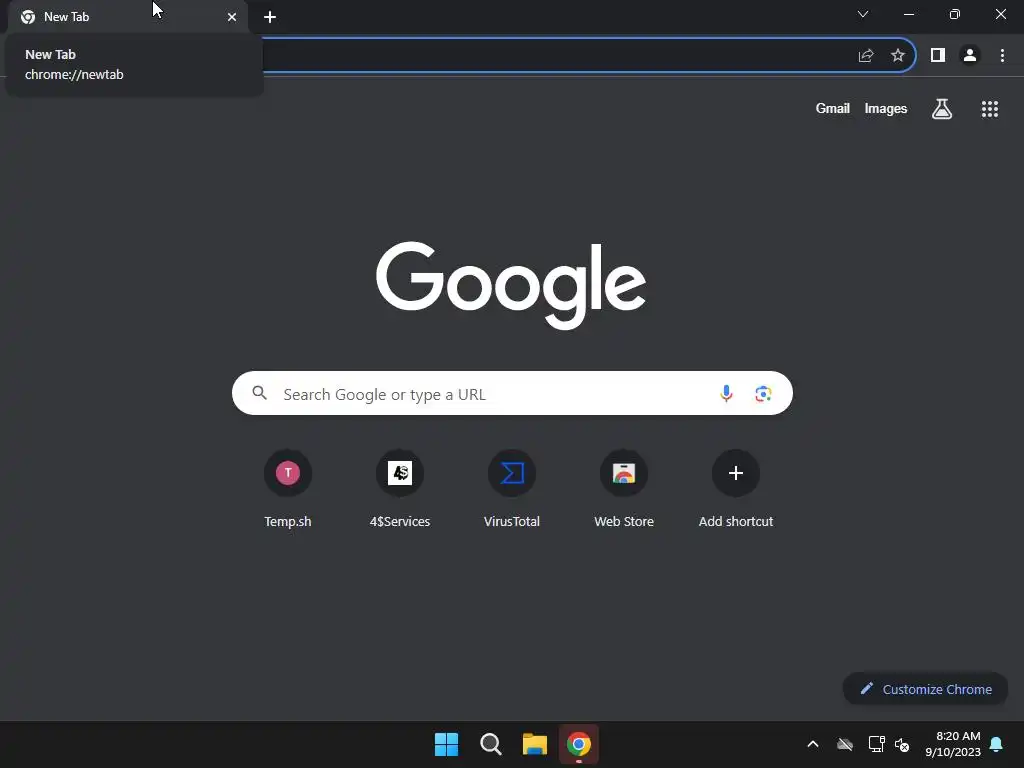The image size is (1024, 768).
Task: Open the tab search dropdown arrow
Action: click(x=863, y=14)
